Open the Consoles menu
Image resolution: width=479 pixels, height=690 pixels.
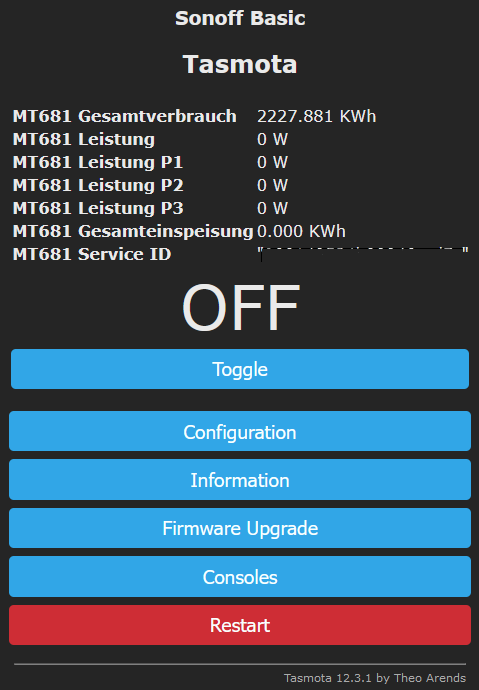click(x=240, y=576)
